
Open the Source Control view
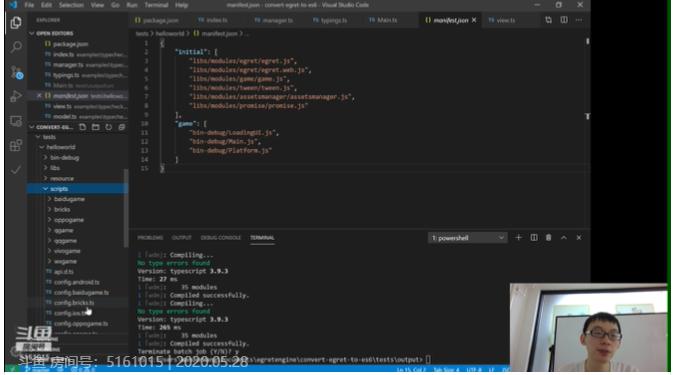(x=16, y=72)
